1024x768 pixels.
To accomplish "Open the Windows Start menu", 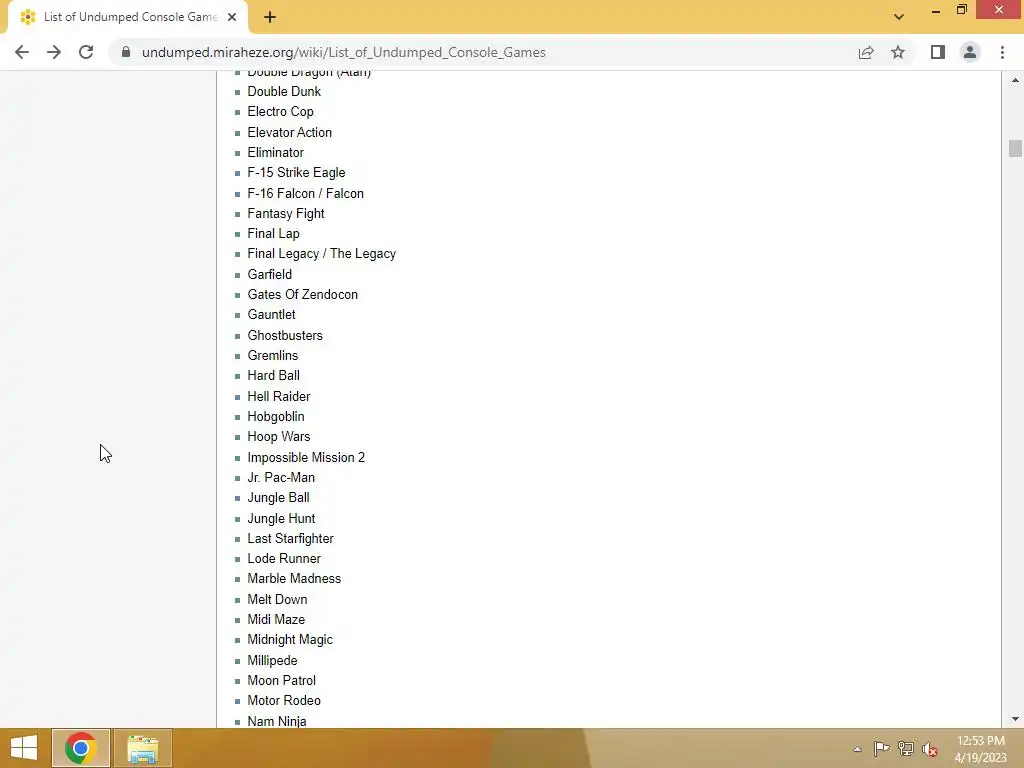I will pos(24,748).
